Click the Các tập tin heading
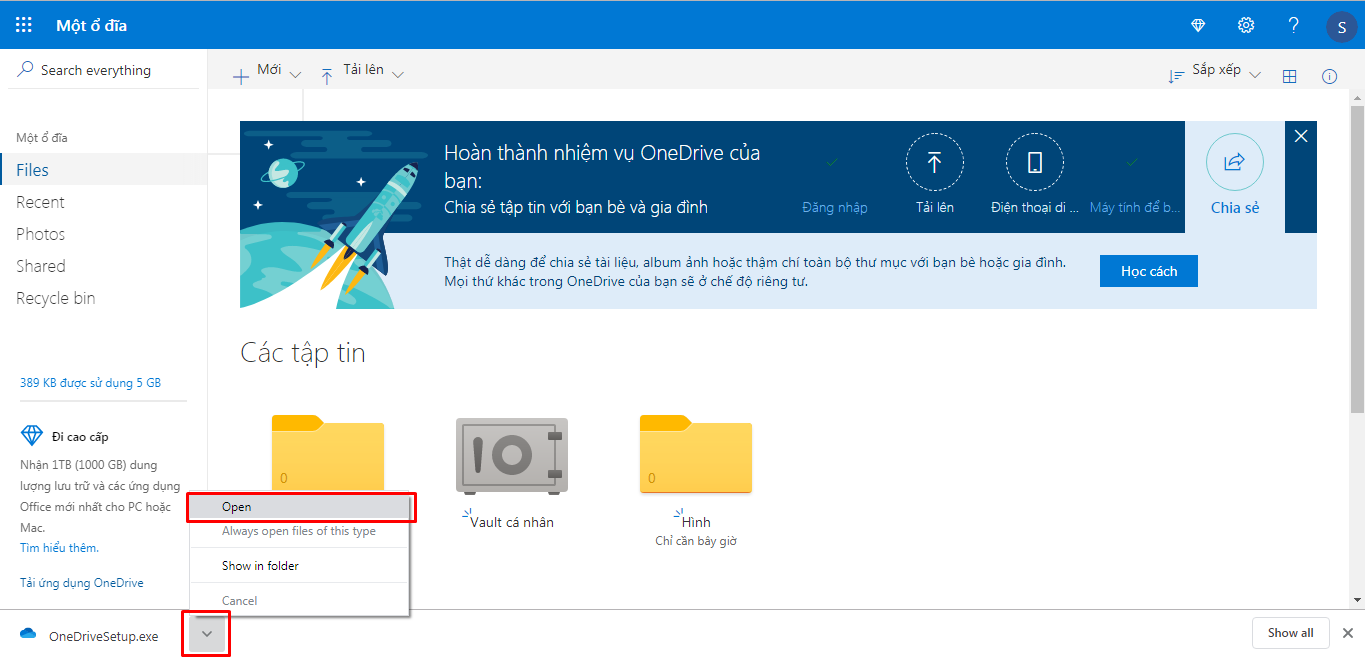 point(303,353)
